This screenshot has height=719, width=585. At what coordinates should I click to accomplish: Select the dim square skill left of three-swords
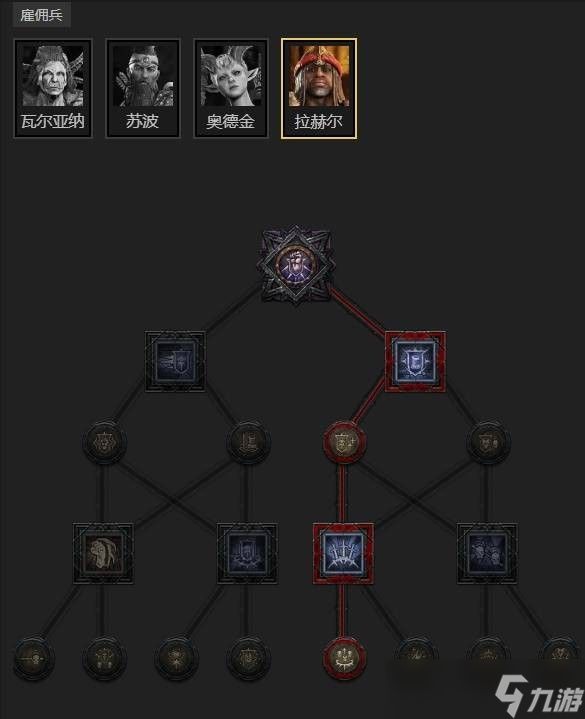tap(247, 553)
